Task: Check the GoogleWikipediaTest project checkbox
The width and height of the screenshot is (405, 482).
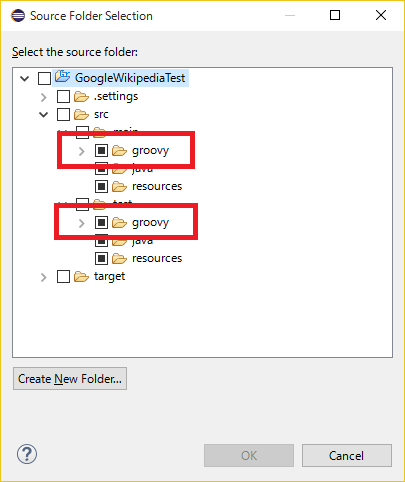Action: (x=44, y=79)
